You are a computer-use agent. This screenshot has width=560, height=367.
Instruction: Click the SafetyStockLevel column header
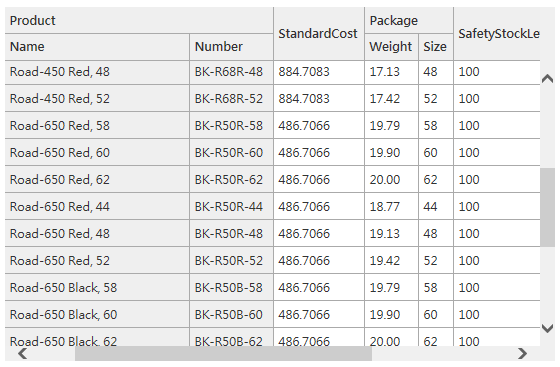(x=497, y=34)
